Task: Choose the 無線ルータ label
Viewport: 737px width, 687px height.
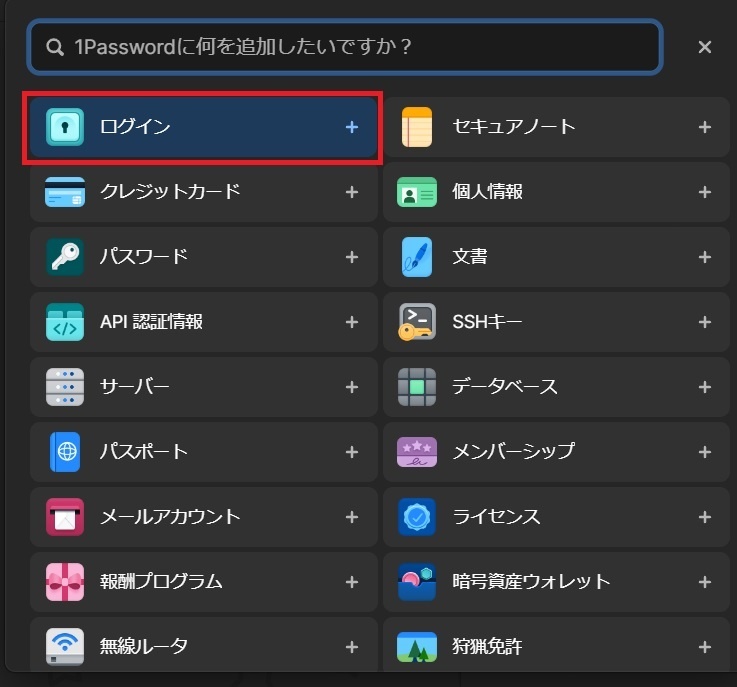Action: (x=144, y=647)
